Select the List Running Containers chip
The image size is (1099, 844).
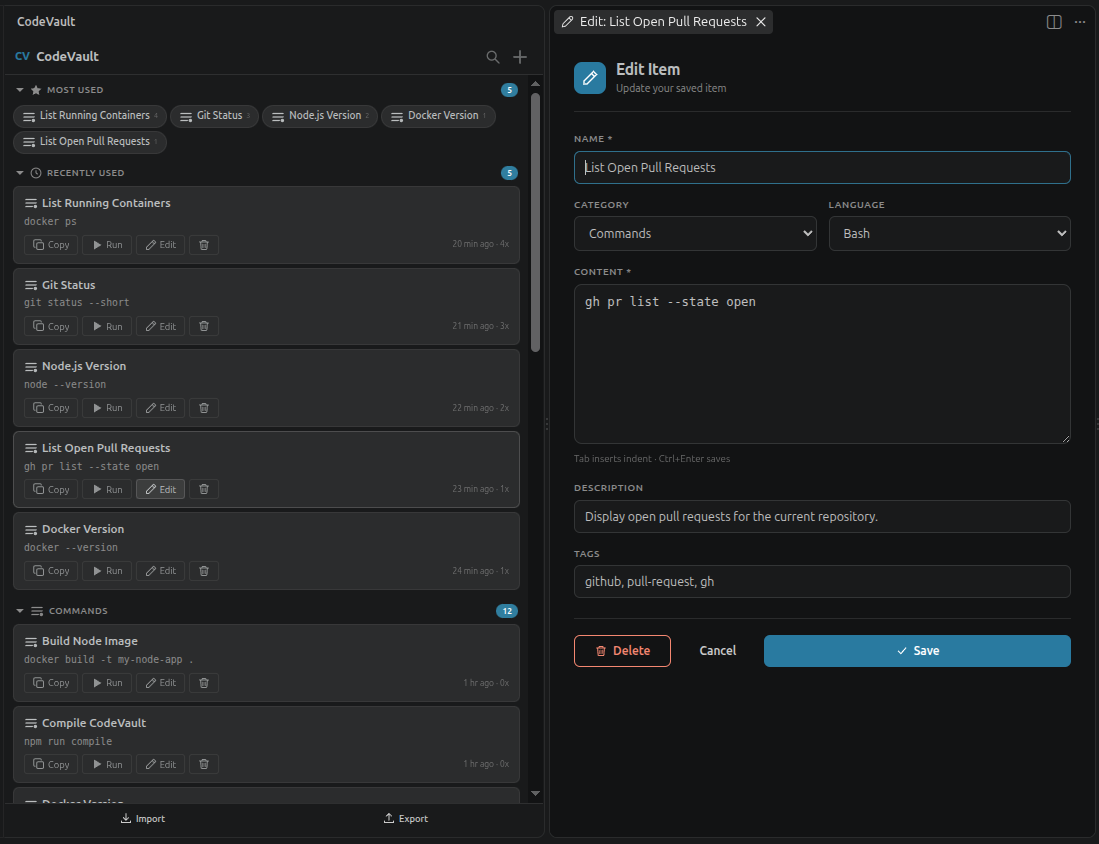click(90, 116)
